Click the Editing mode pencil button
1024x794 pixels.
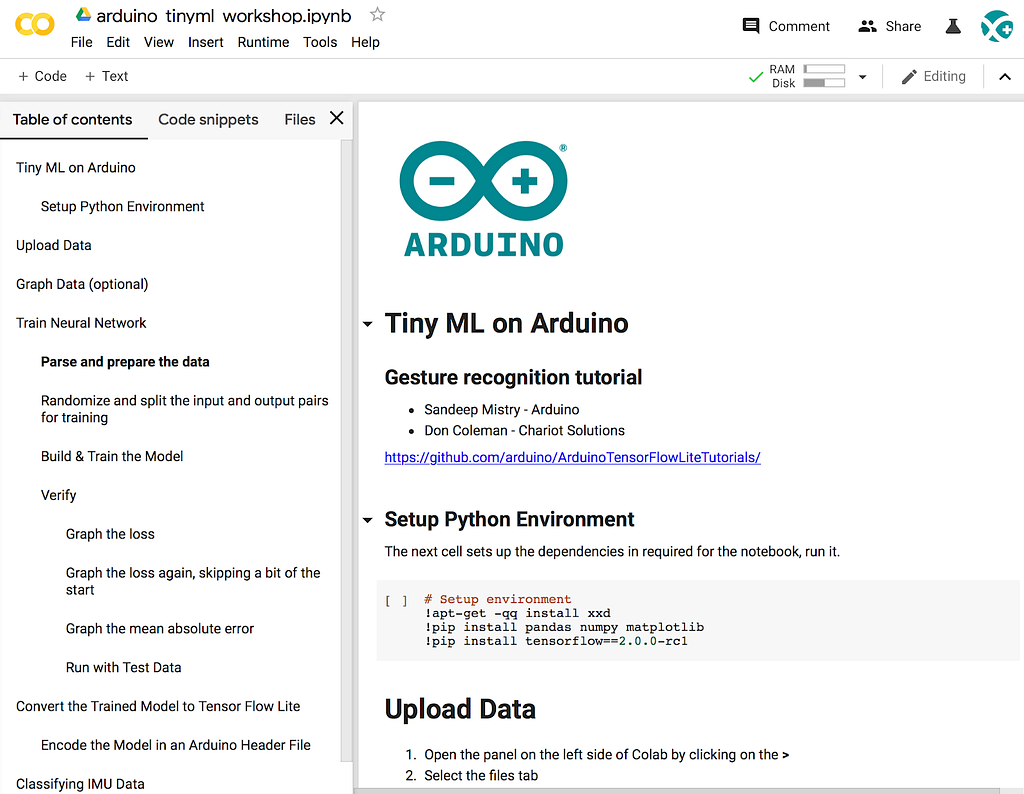coord(933,76)
